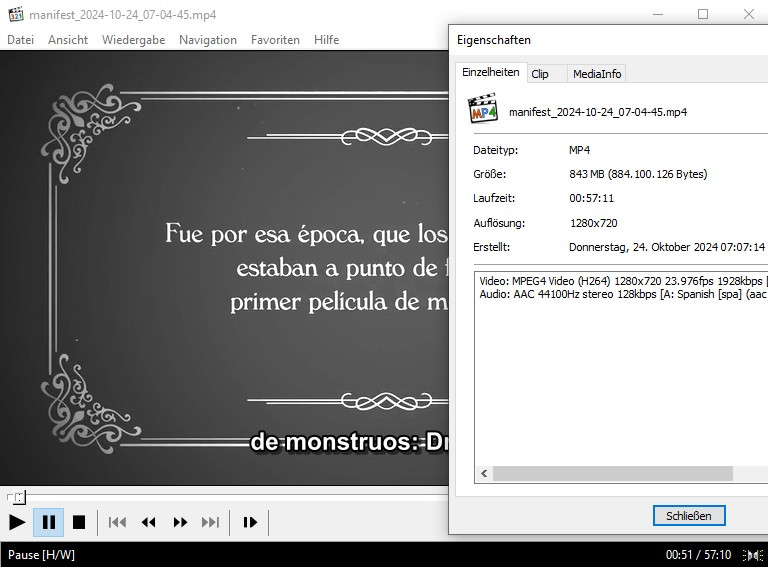768x567 pixels.
Task: Skip to next track icon
Action: click(x=211, y=522)
